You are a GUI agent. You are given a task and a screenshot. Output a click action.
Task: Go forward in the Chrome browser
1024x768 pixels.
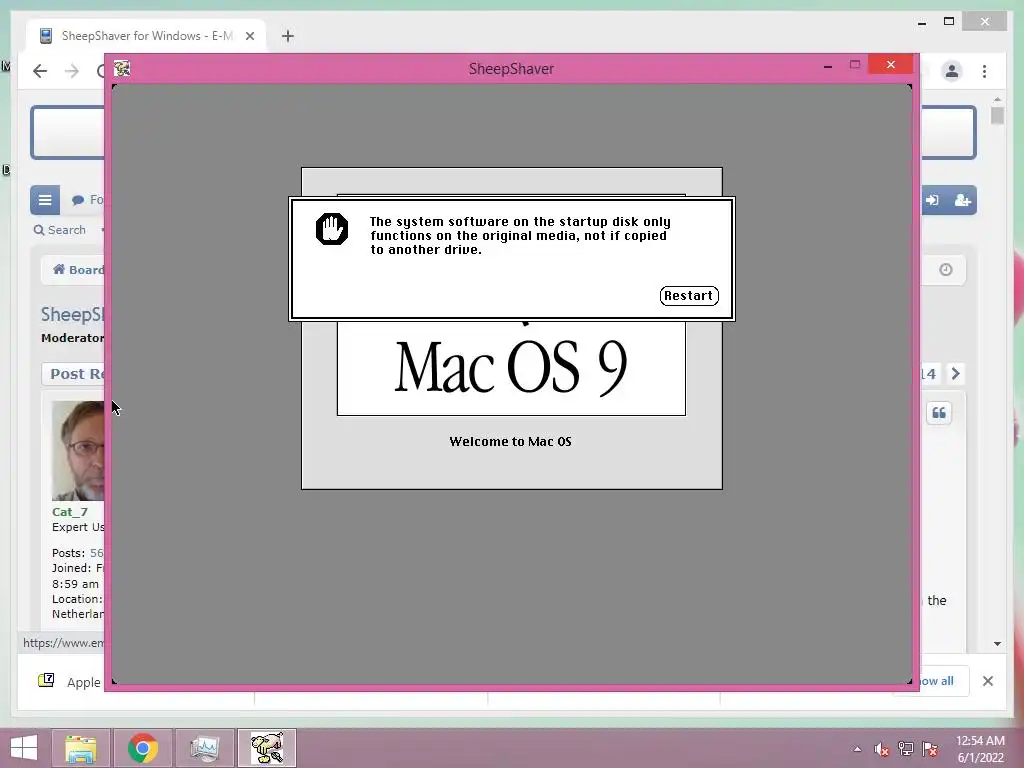click(x=72, y=71)
